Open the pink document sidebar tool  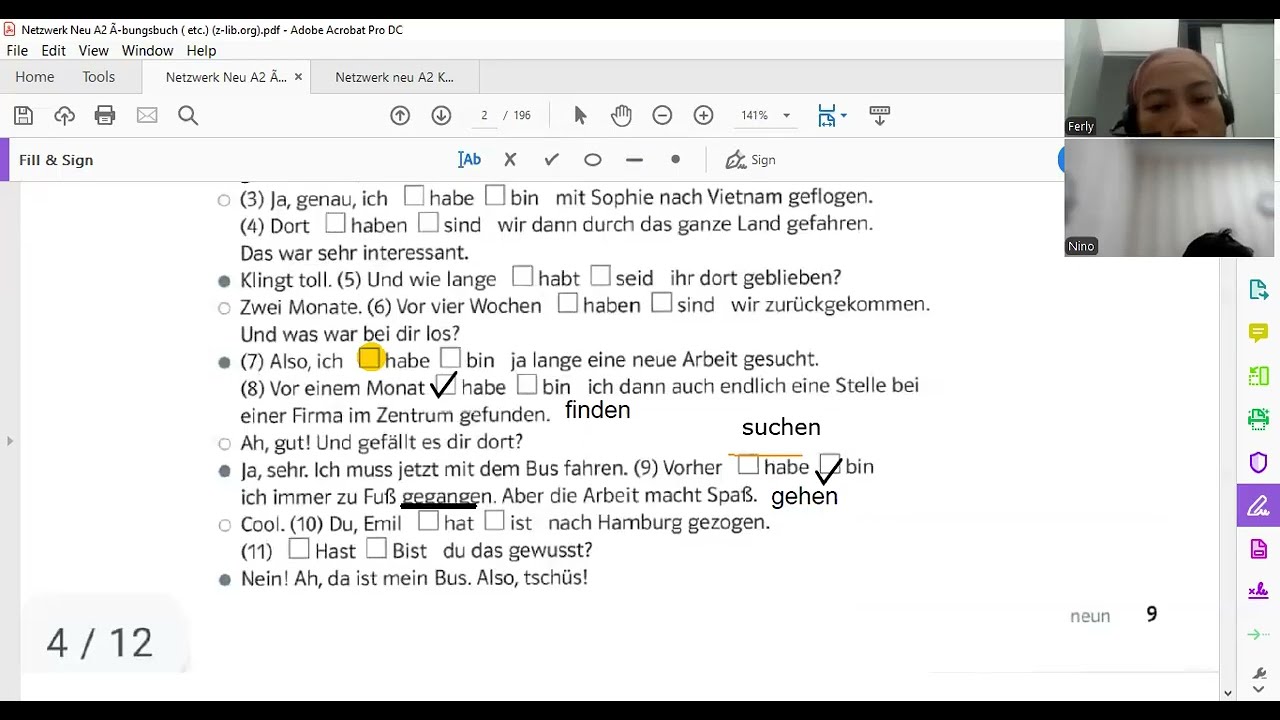pos(1259,549)
